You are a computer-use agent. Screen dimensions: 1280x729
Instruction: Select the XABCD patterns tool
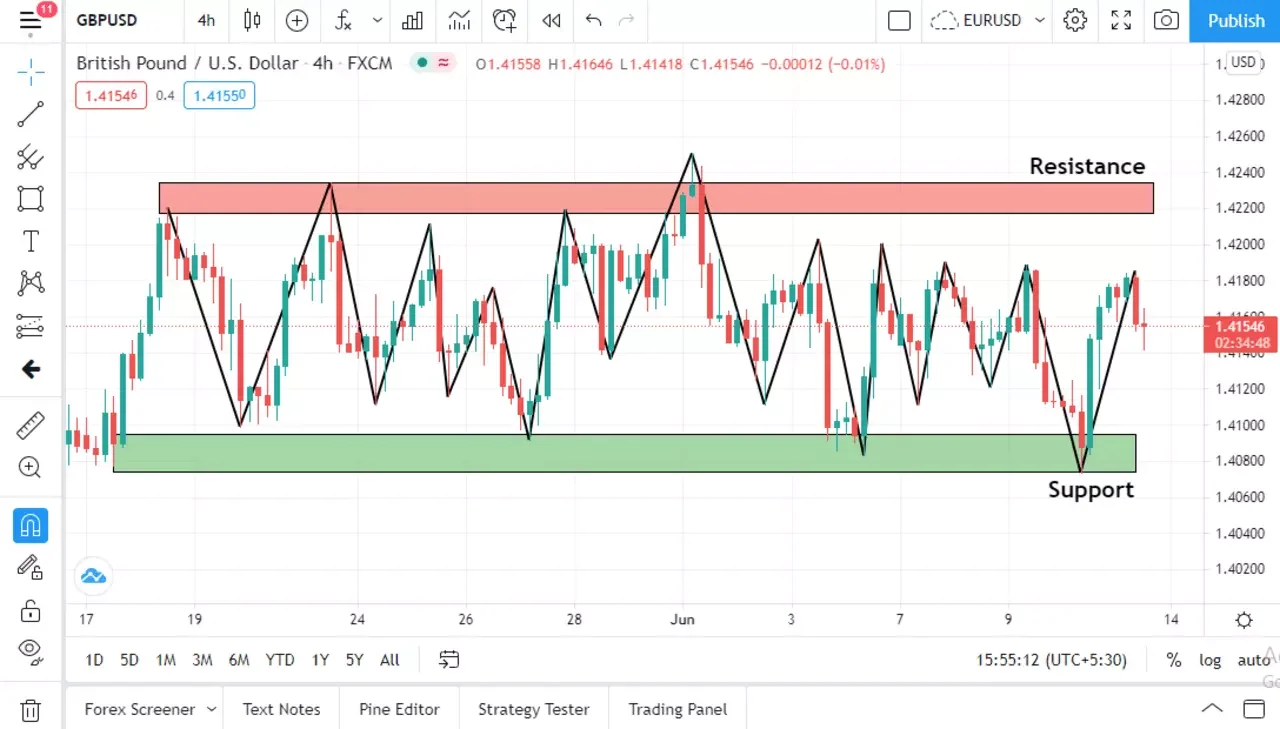click(31, 283)
